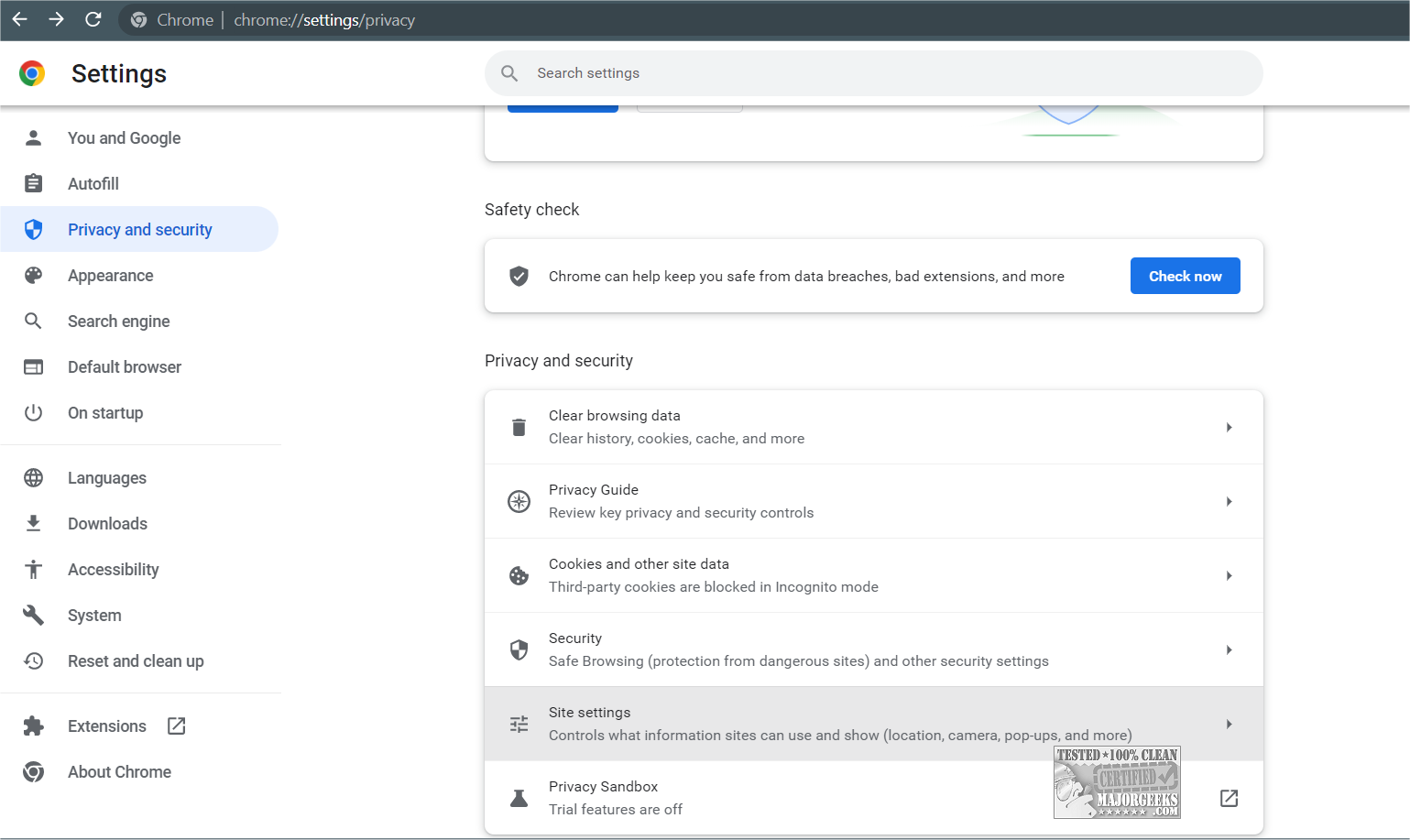Image resolution: width=1410 pixels, height=840 pixels.
Task: Click the You and Google person icon
Action: click(x=34, y=137)
